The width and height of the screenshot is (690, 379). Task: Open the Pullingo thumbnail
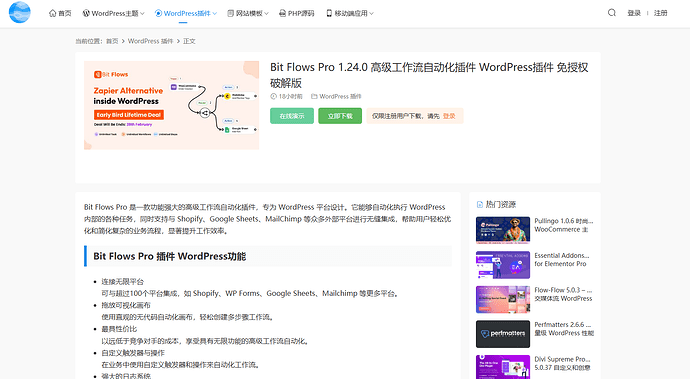click(x=503, y=230)
